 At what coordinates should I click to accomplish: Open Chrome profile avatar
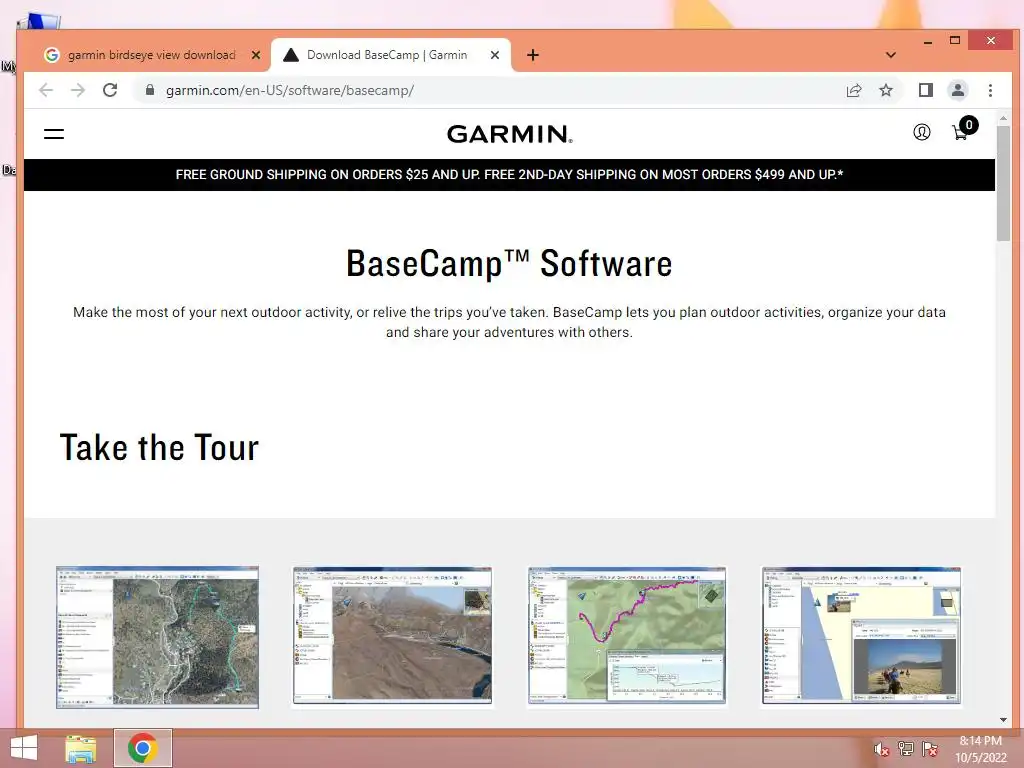coord(957,90)
